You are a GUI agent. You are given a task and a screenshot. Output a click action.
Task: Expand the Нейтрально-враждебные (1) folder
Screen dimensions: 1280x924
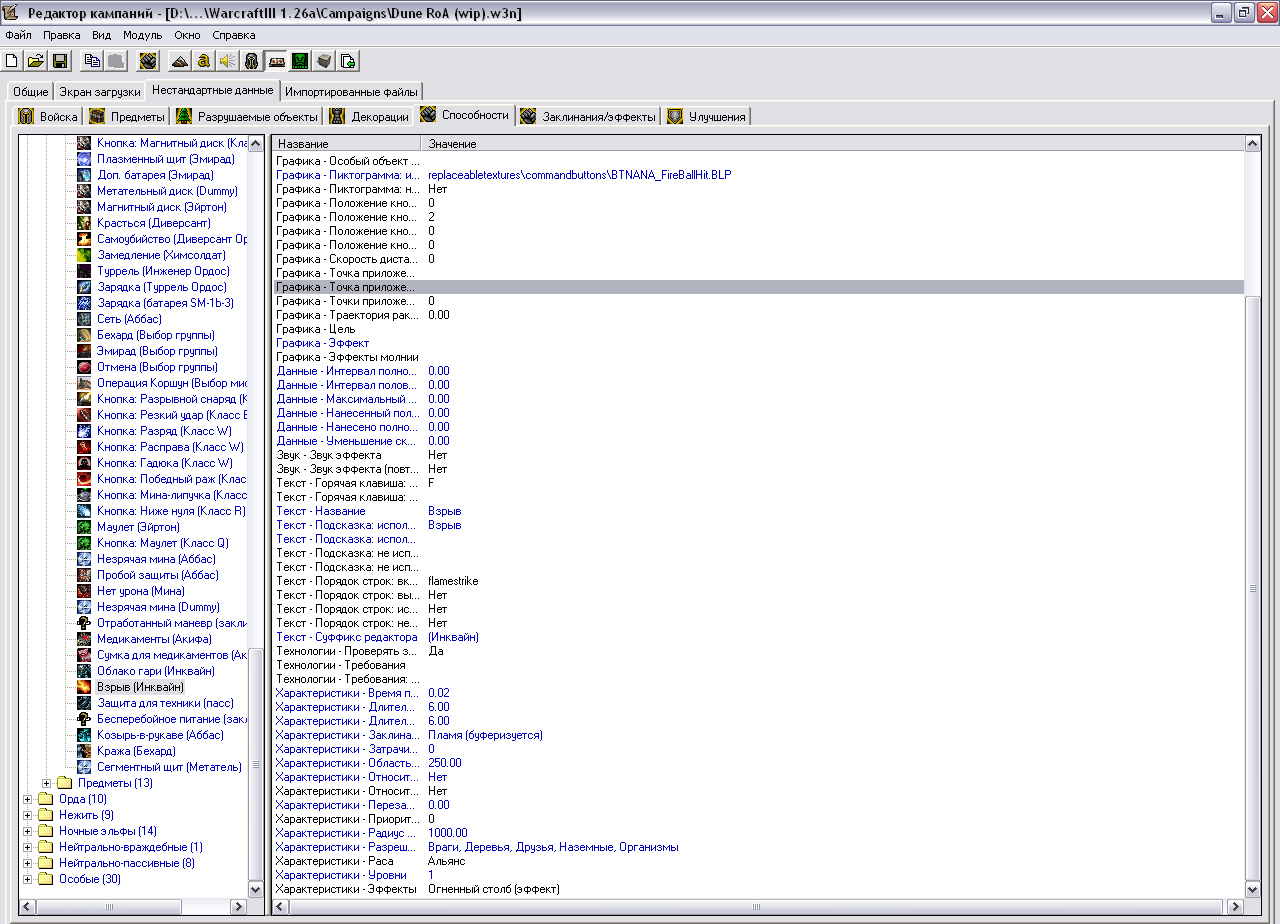click(27, 847)
